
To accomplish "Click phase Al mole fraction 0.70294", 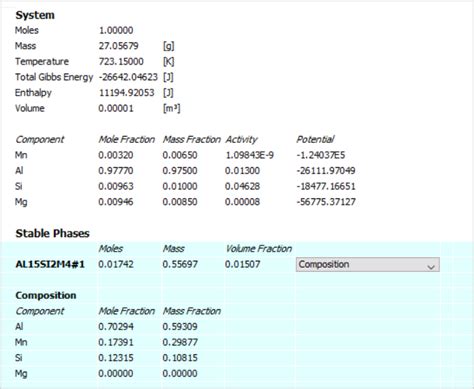I will click(x=116, y=327).
